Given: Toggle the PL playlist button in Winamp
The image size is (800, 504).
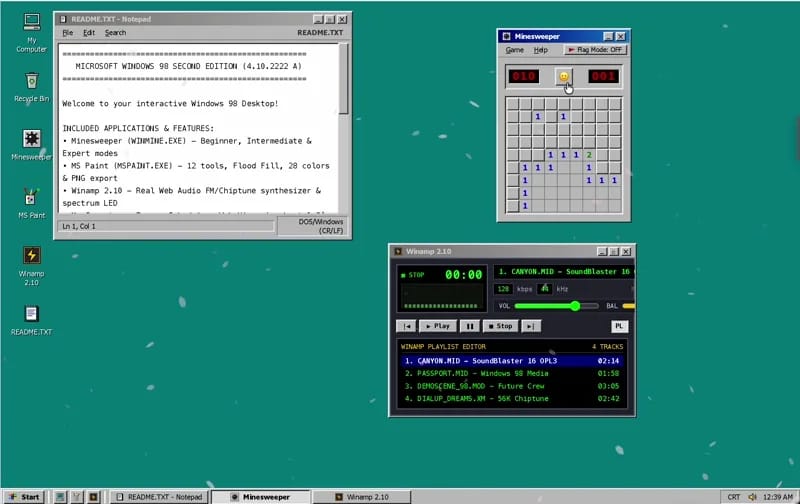Looking at the screenshot, I should 619,326.
